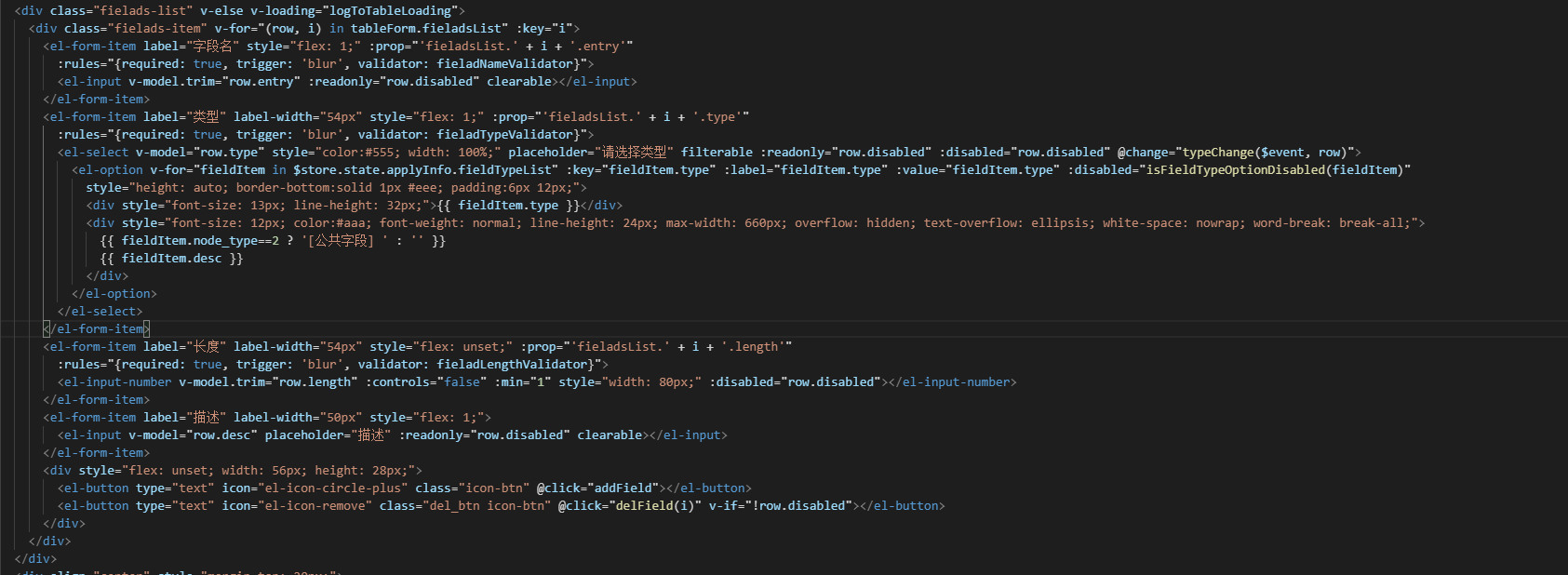Click the closing el-select tag
The width and height of the screenshot is (1568, 575).
click(x=101, y=311)
